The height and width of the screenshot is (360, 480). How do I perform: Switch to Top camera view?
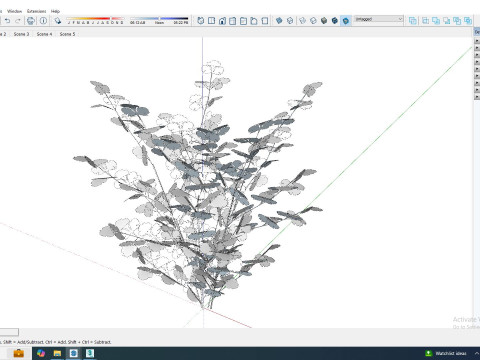pyautogui.click(x=211, y=21)
